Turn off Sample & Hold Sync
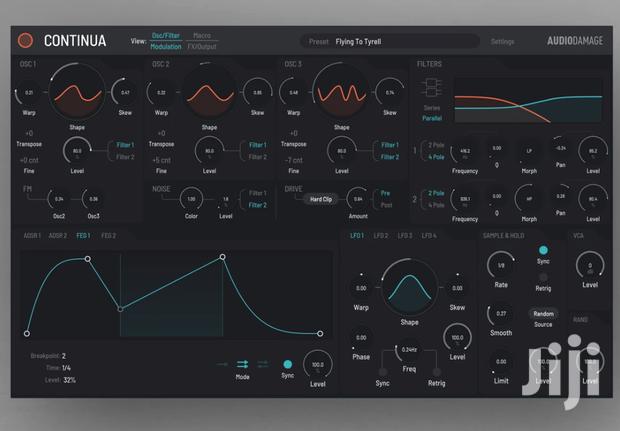620x431 pixels. point(543,250)
